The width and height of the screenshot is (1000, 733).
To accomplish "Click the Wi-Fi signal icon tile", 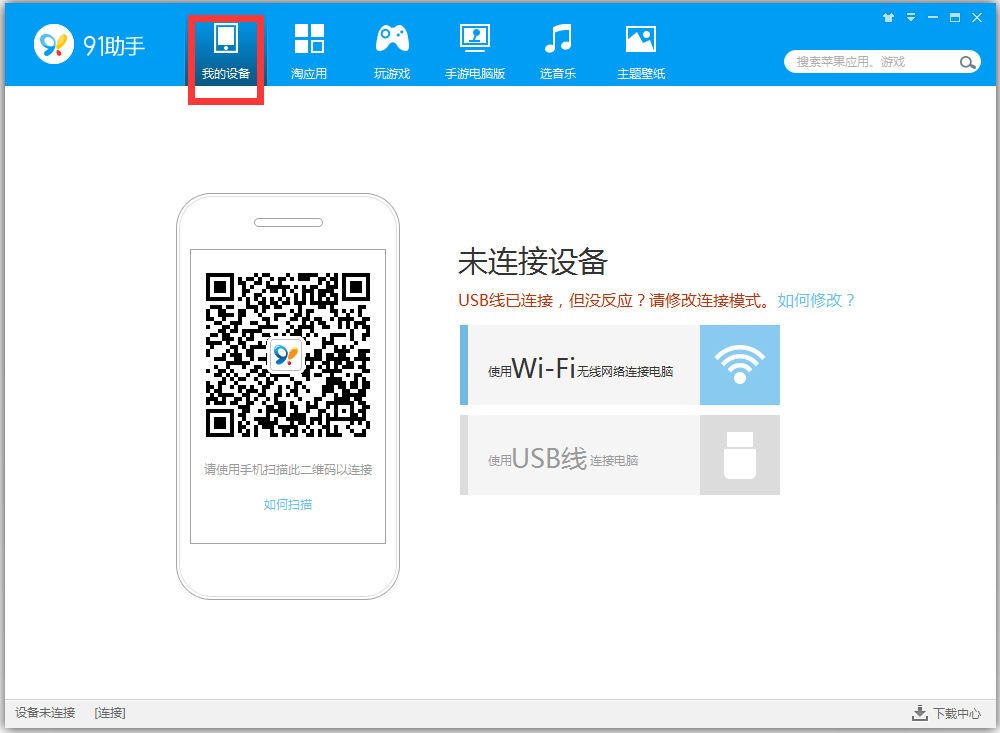I will pos(740,365).
